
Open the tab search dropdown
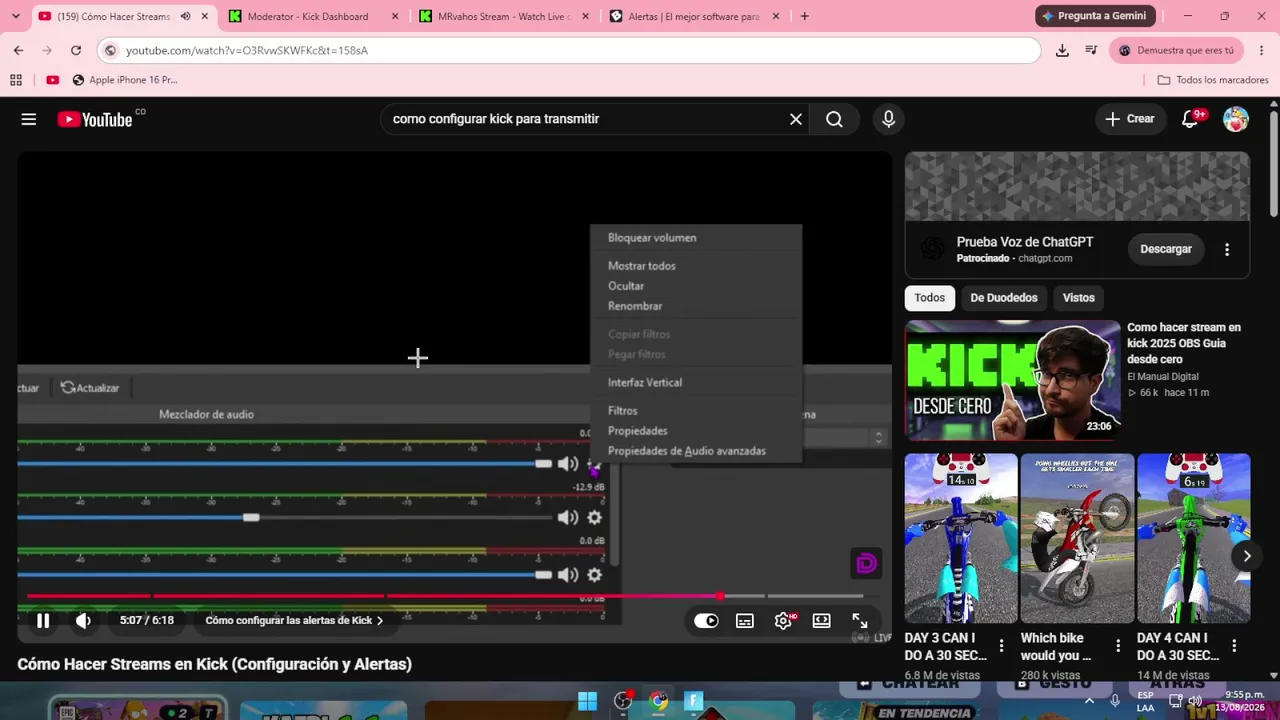point(17,16)
